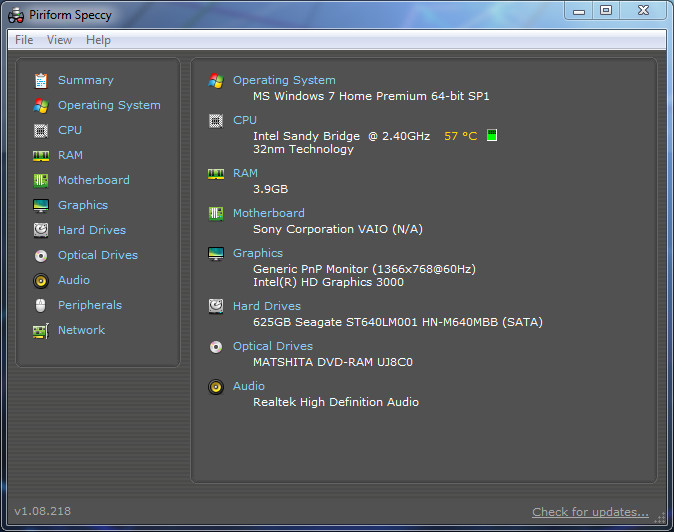Image resolution: width=674 pixels, height=532 pixels.
Task: Click the window resize grip in corner
Action: pos(659,517)
